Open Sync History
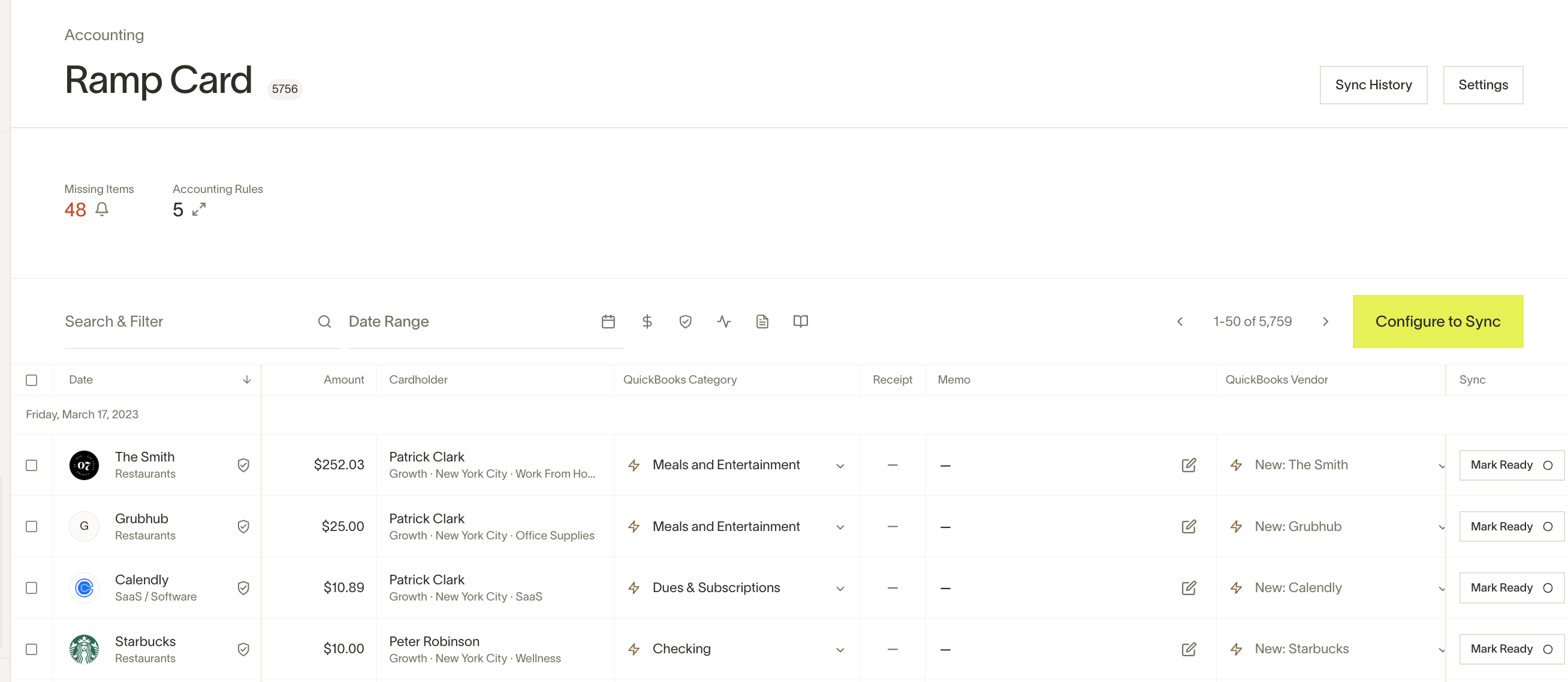Screen dimensions: 1568x682 (x=1373, y=85)
